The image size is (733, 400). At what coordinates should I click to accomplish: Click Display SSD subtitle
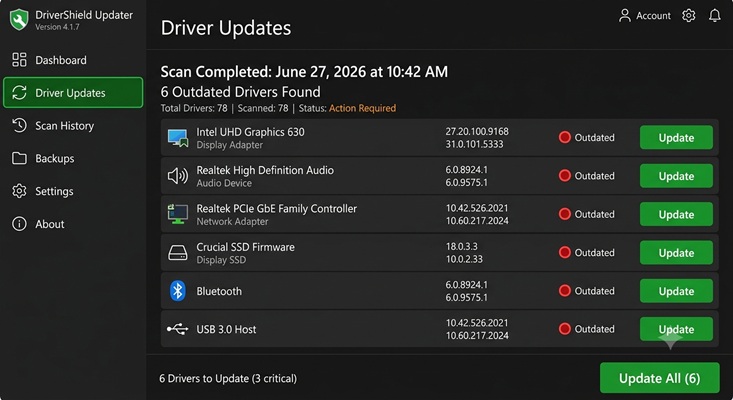coord(221,260)
